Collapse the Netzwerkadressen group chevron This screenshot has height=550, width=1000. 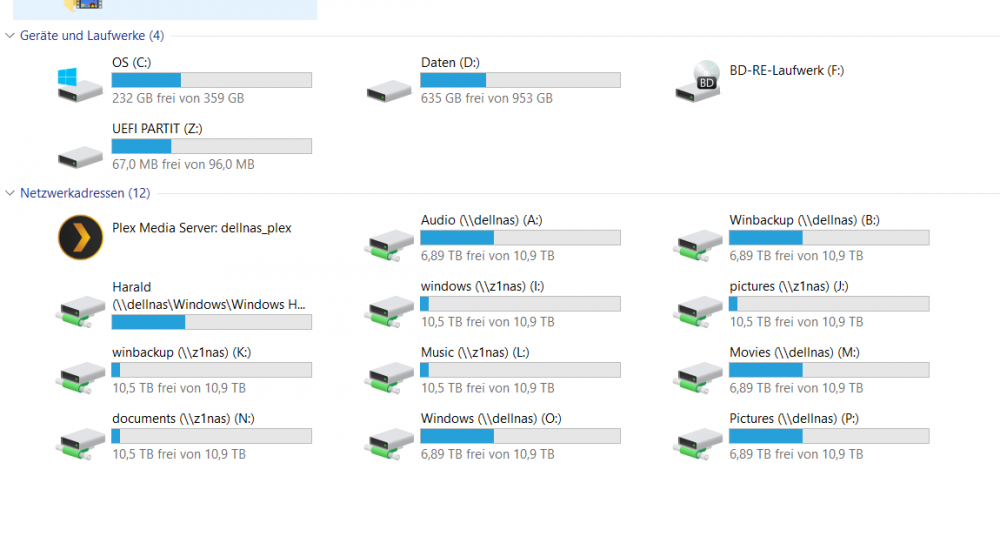click(10, 193)
